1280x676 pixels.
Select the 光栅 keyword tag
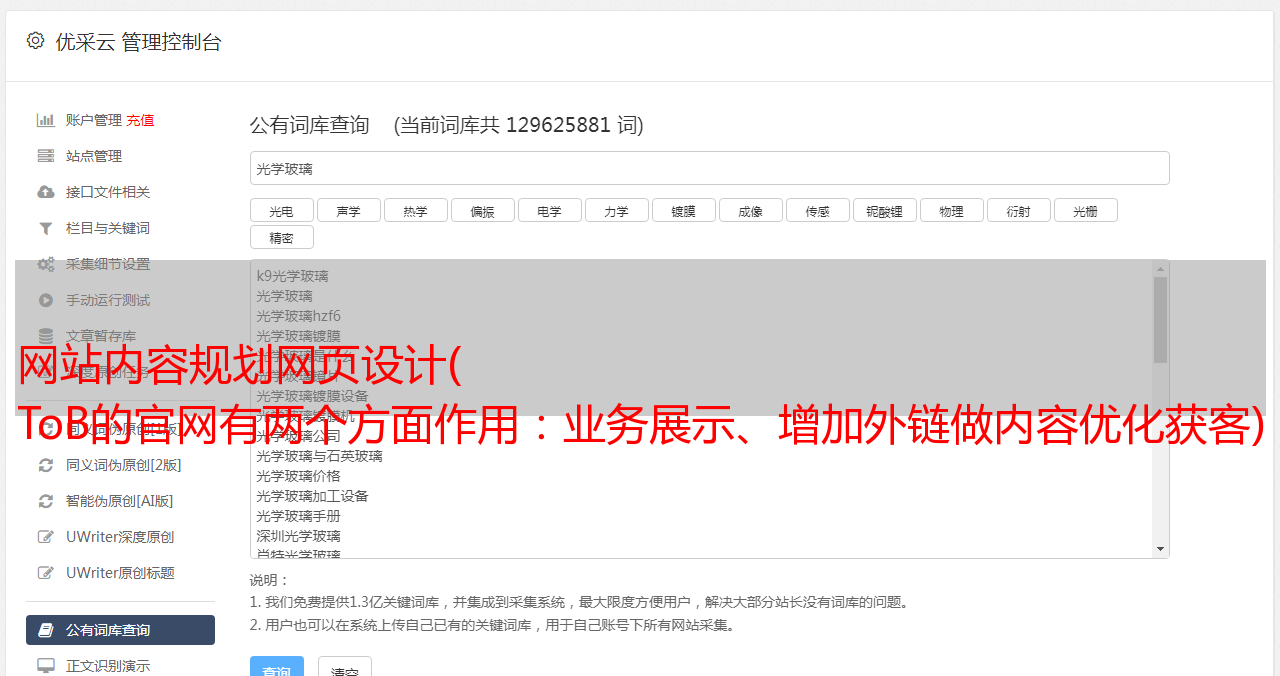pyautogui.click(x=1086, y=211)
